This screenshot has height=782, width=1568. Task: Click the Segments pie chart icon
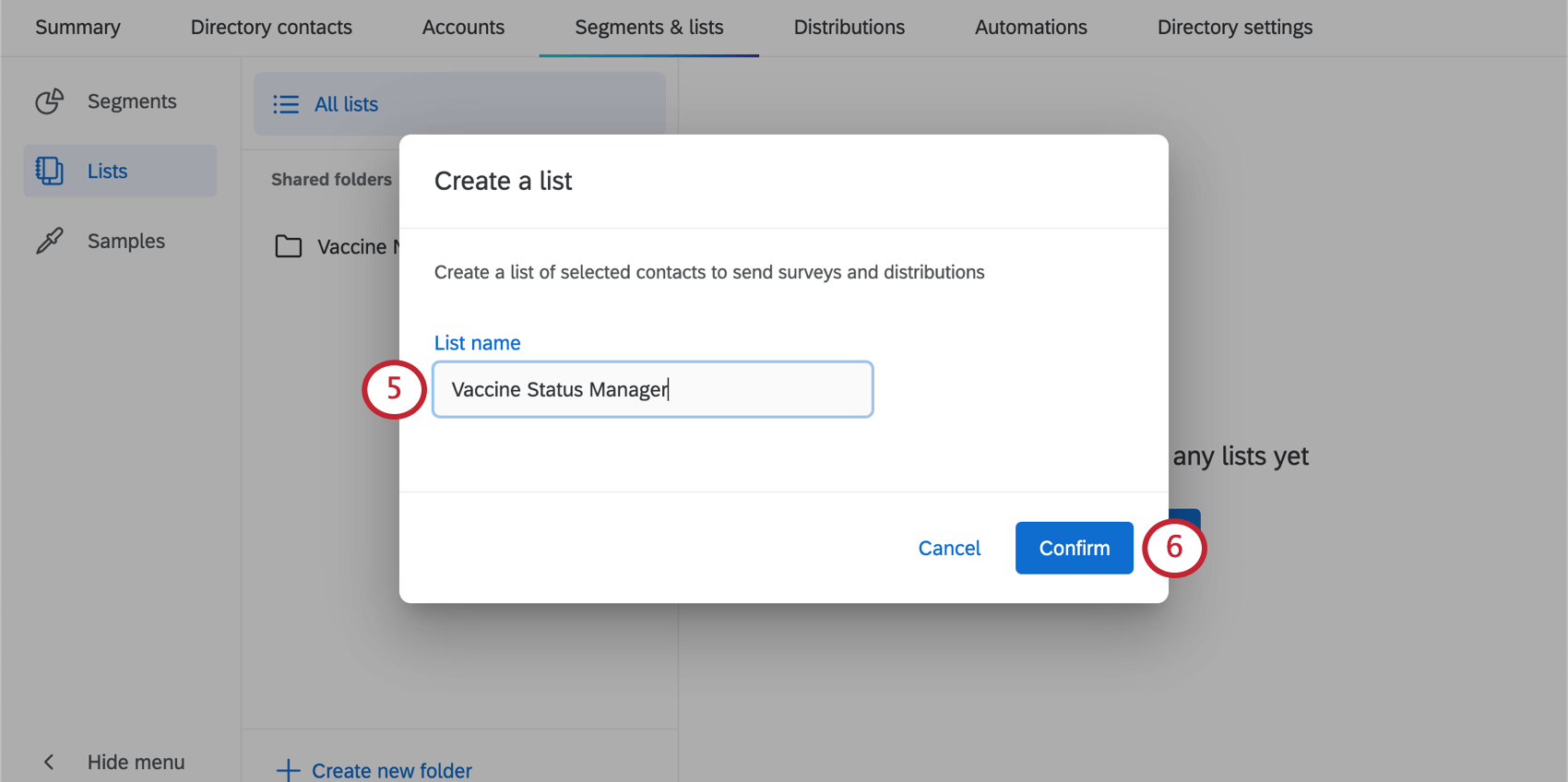[x=50, y=101]
